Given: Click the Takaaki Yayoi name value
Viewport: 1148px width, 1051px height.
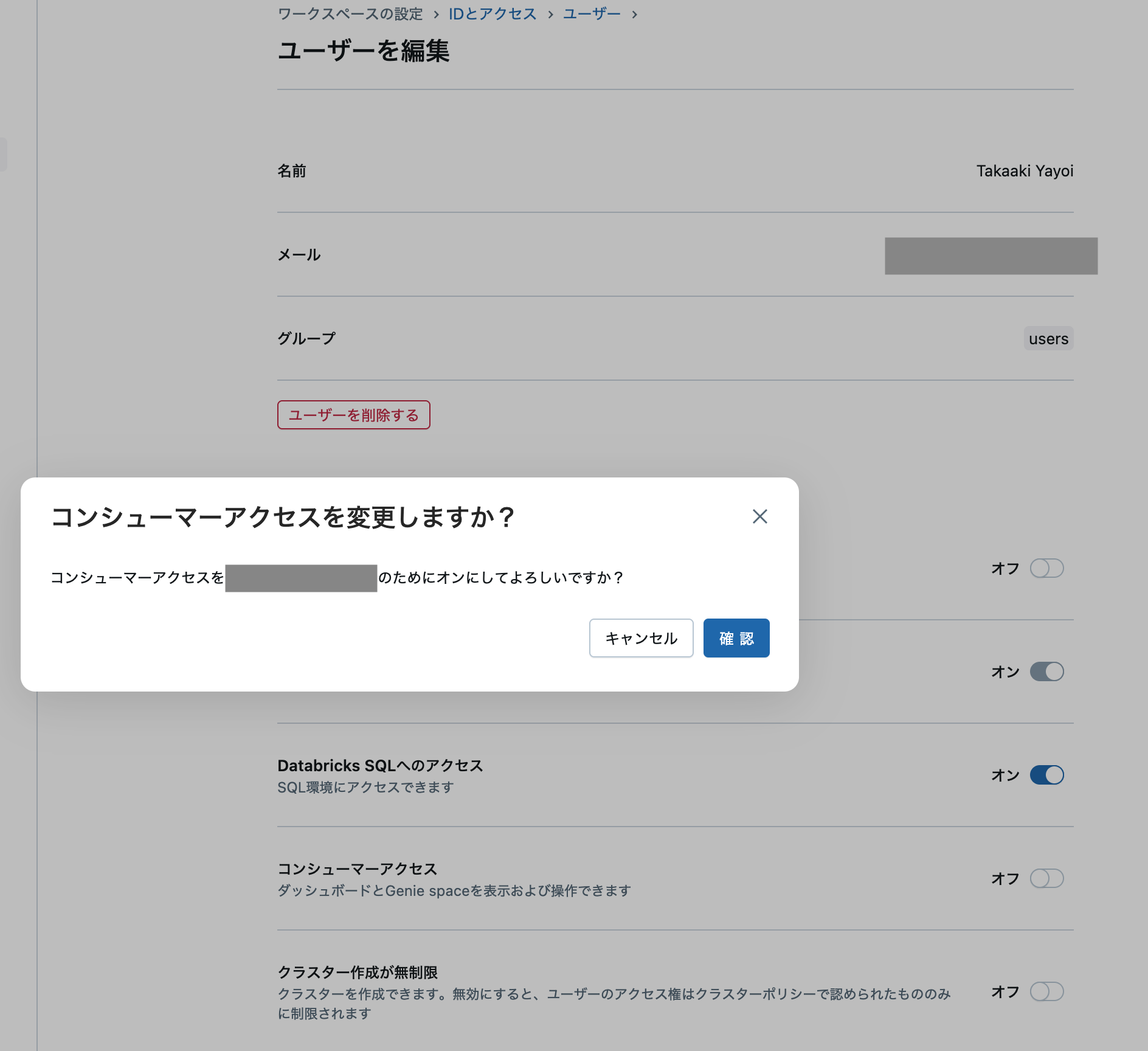Looking at the screenshot, I should 1025,171.
